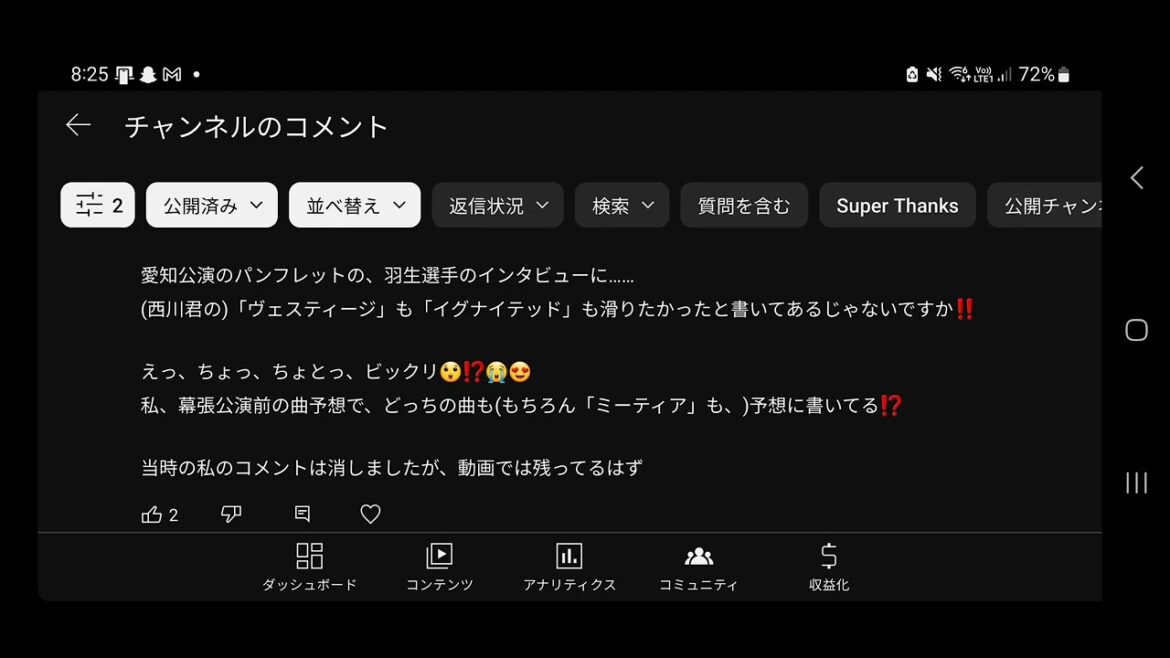Open the 収益化 dollar tab
Viewport: 1170px width, 658px height.
pos(829,567)
